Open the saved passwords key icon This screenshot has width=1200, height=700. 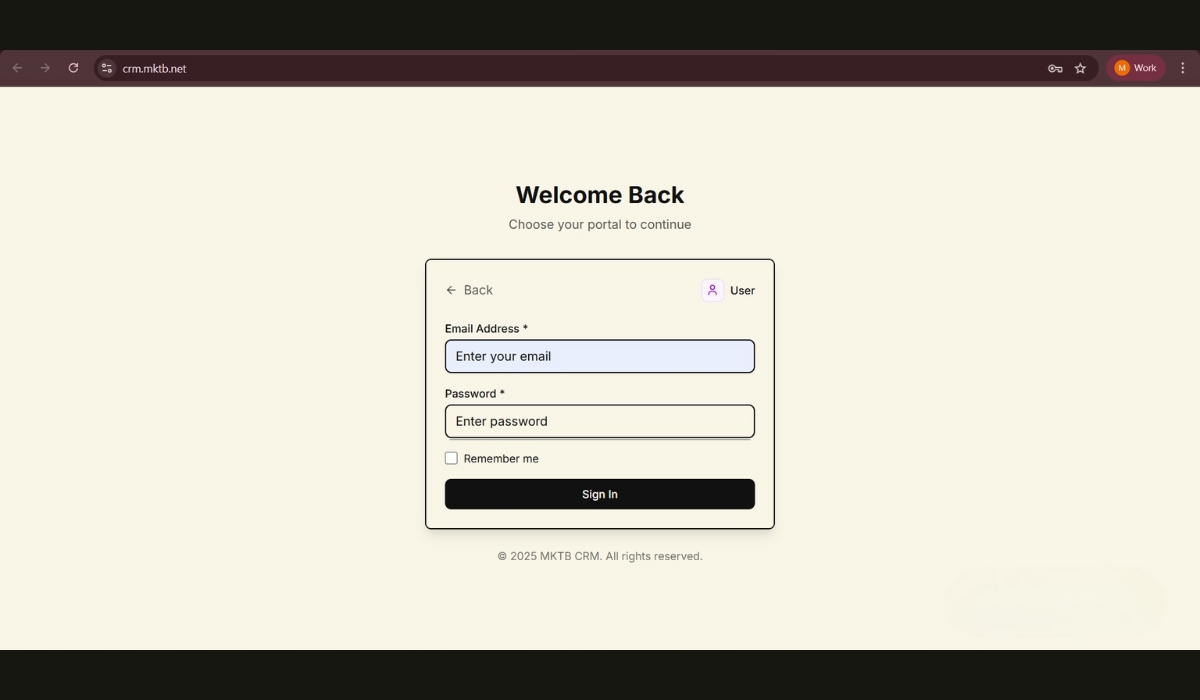click(x=1055, y=68)
